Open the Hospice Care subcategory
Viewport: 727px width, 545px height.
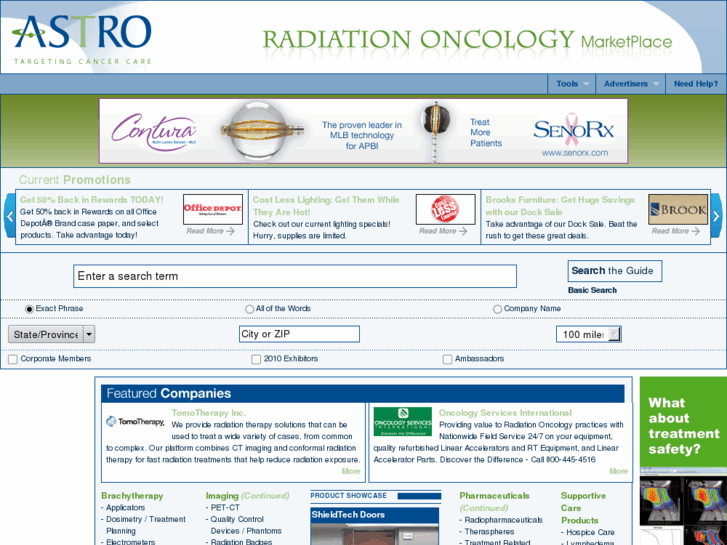pos(590,532)
